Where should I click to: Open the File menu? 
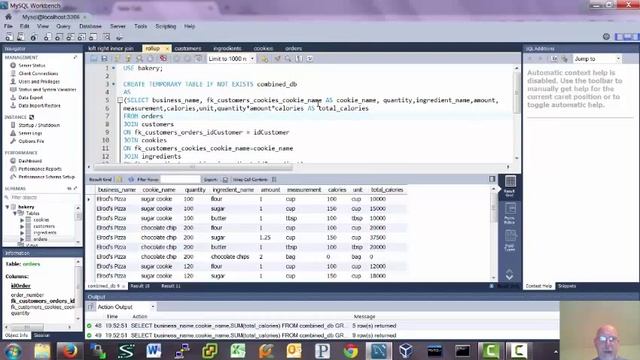point(8,26)
